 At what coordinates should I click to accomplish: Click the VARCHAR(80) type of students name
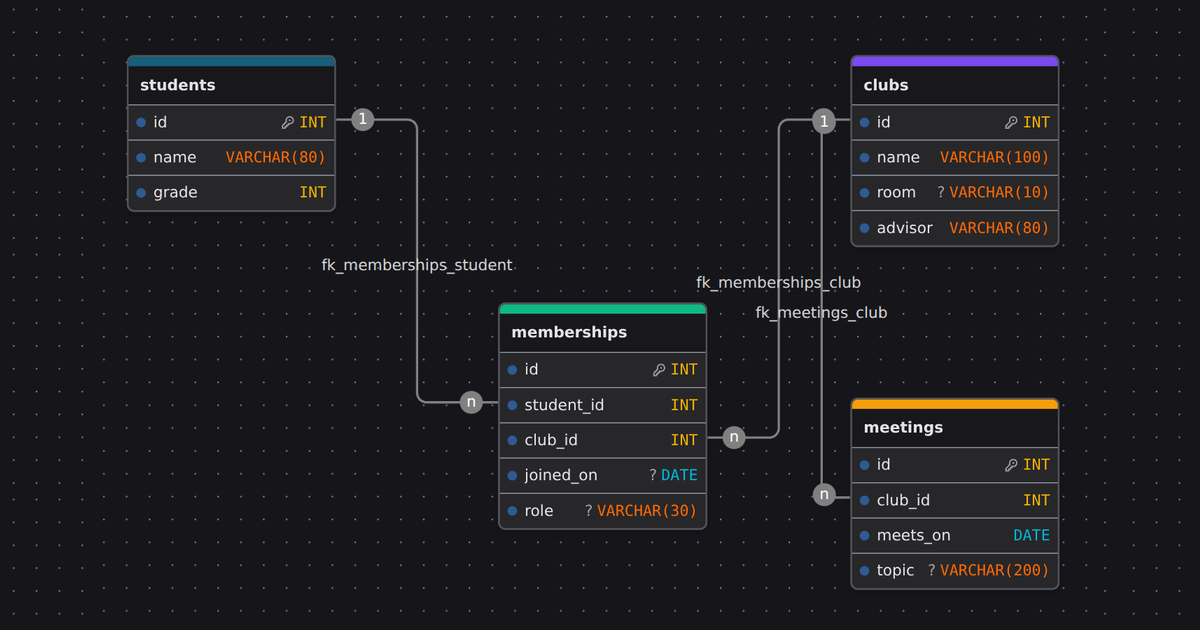(x=276, y=158)
